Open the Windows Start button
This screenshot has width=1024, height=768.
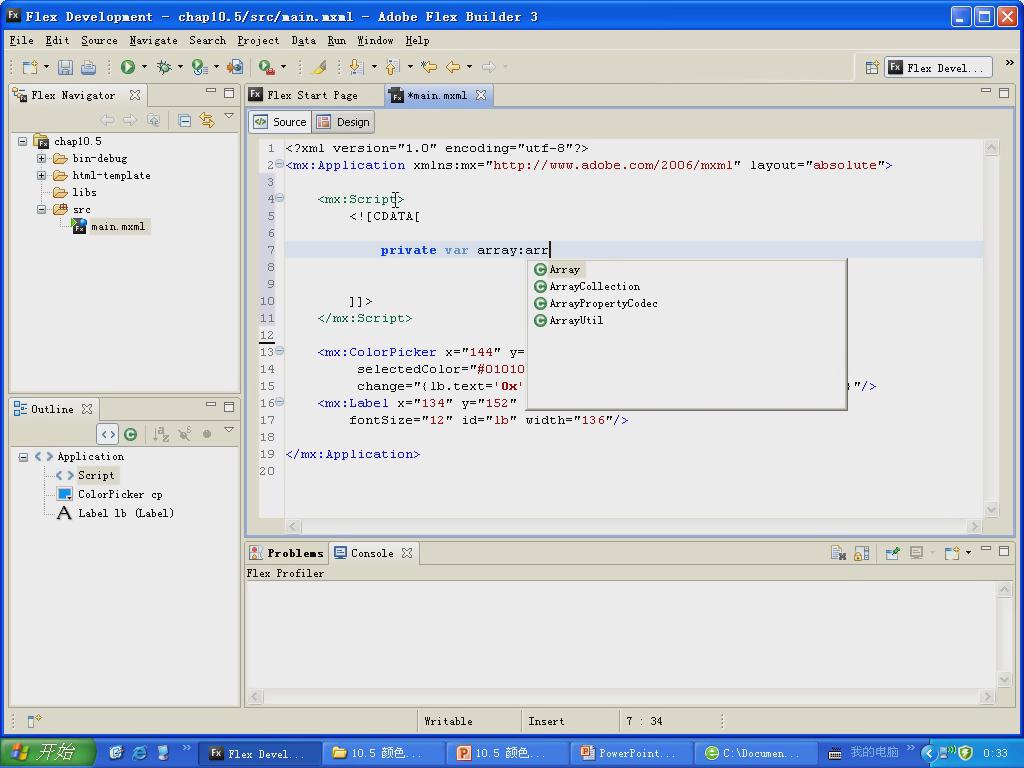pos(48,753)
